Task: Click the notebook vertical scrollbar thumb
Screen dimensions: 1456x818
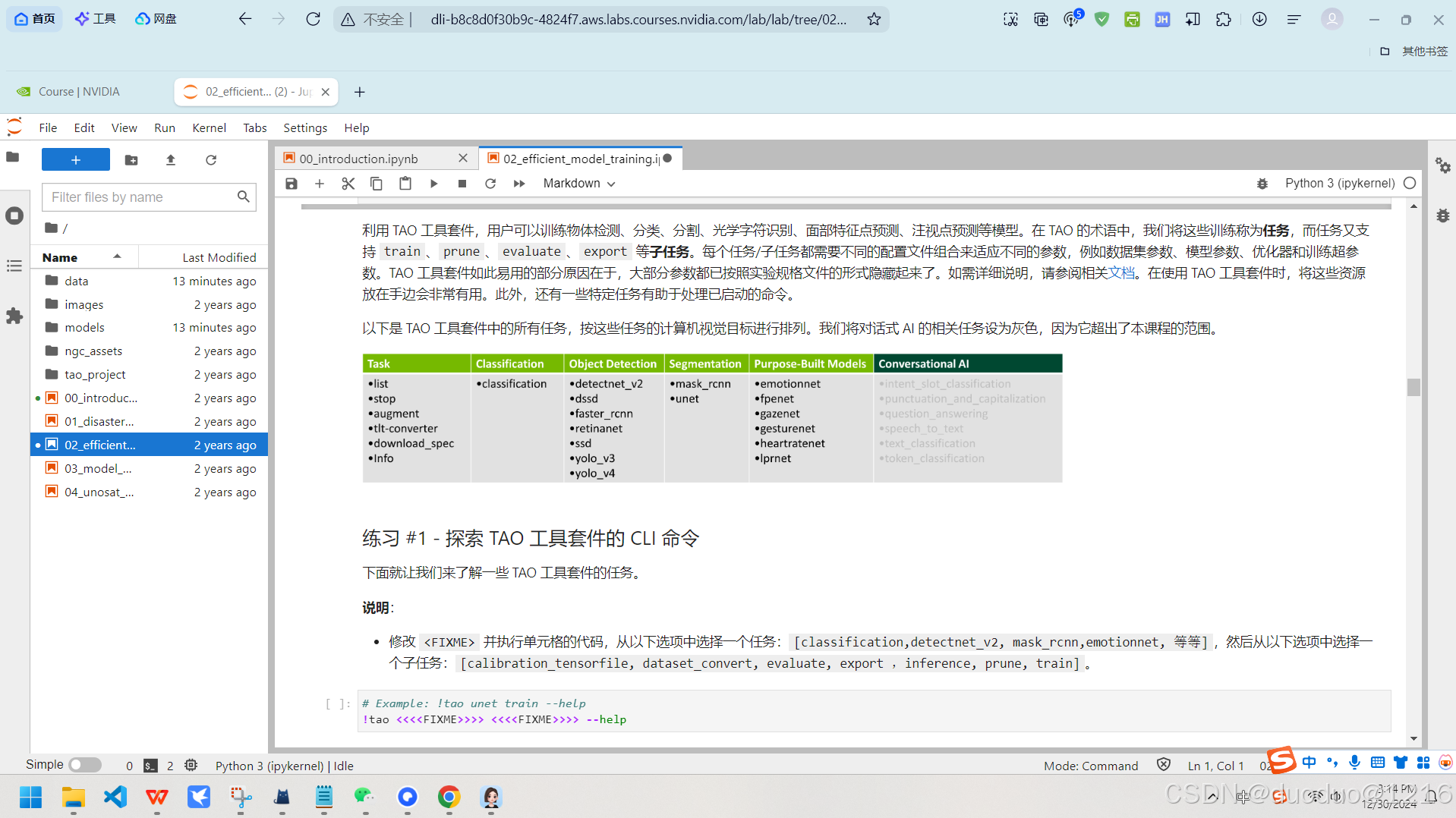Action: coord(1413,387)
